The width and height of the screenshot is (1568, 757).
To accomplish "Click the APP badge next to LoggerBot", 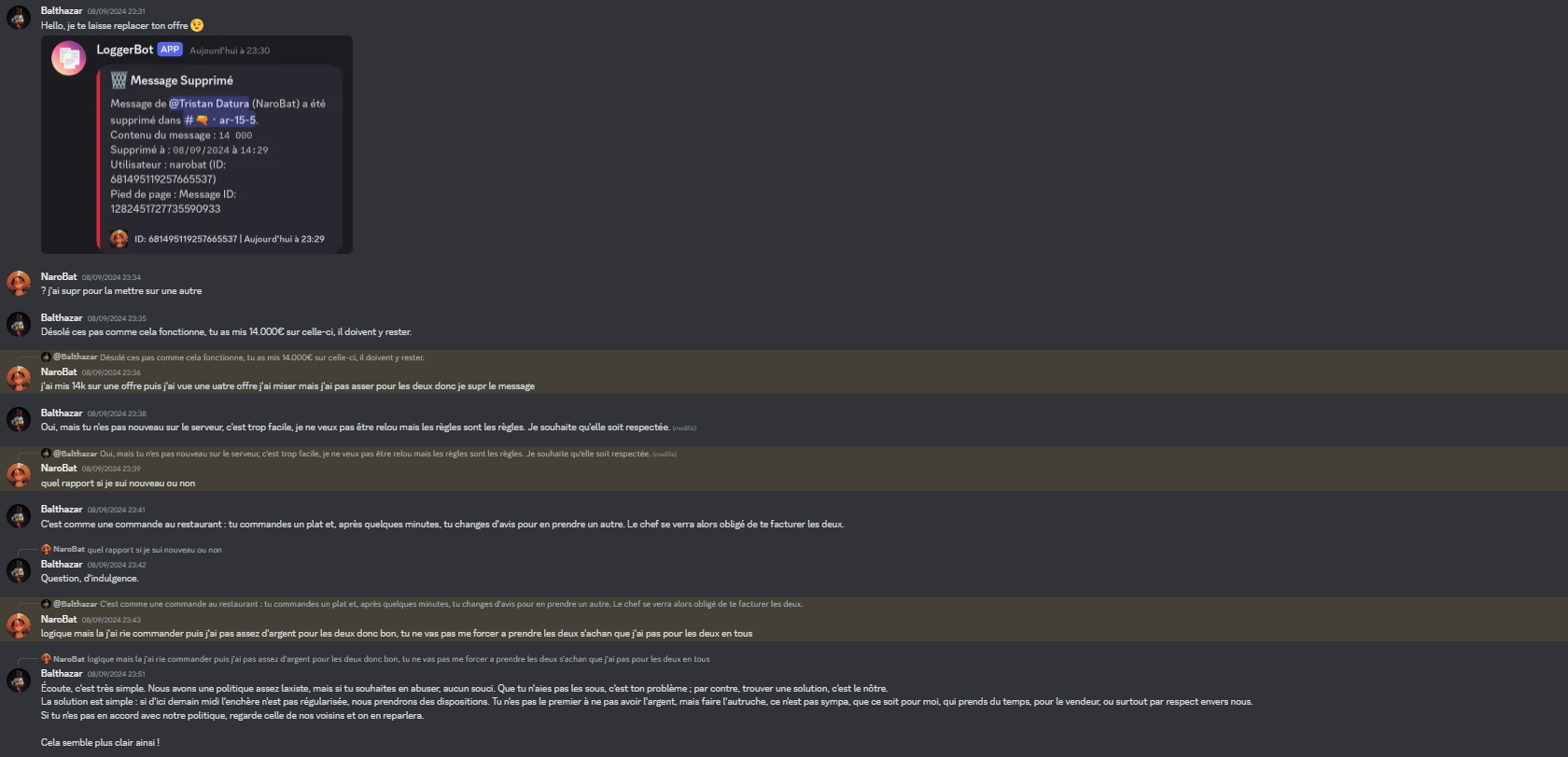I will tap(170, 49).
